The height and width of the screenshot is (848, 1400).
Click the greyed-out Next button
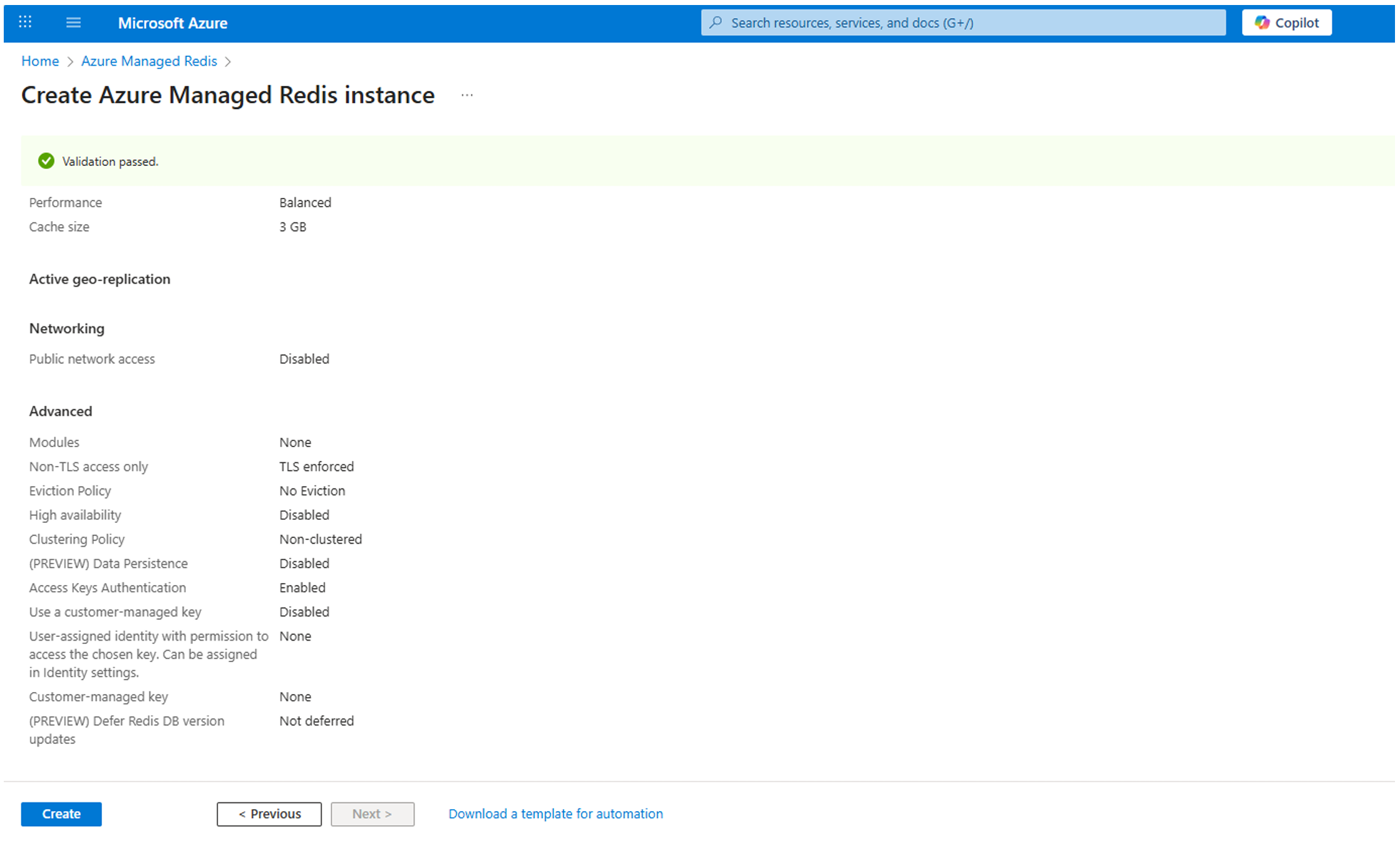372,814
